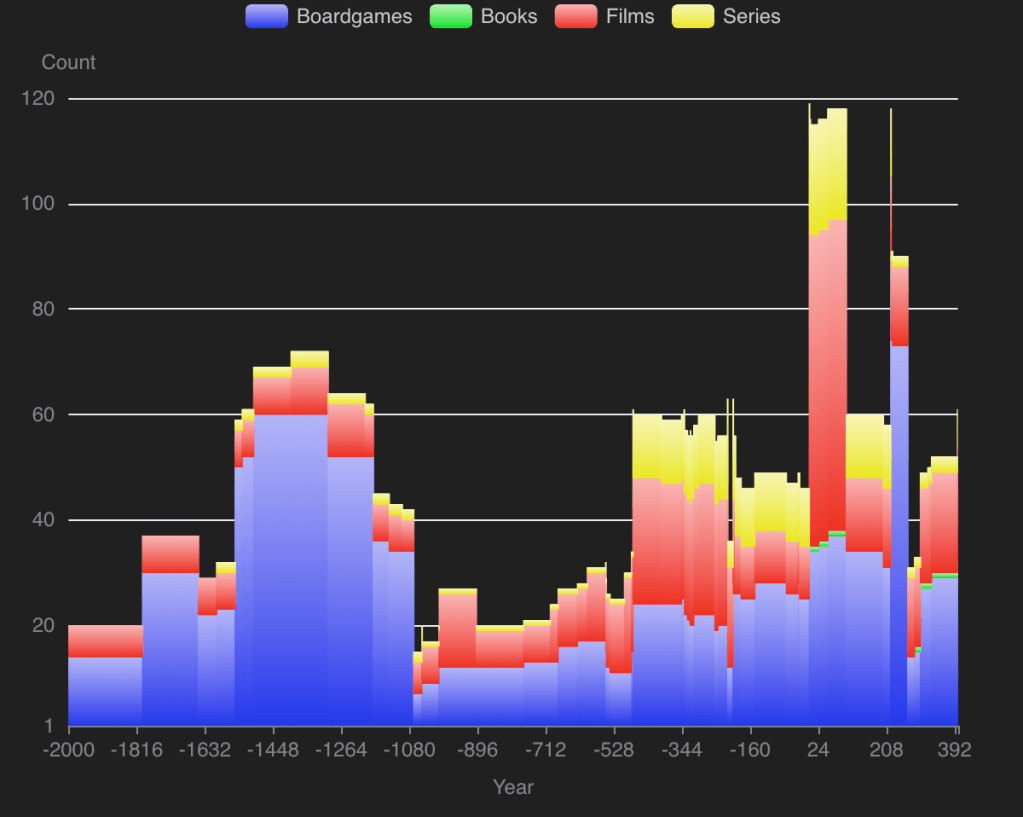Click the blue Boardgames legend swatch

(x=266, y=16)
